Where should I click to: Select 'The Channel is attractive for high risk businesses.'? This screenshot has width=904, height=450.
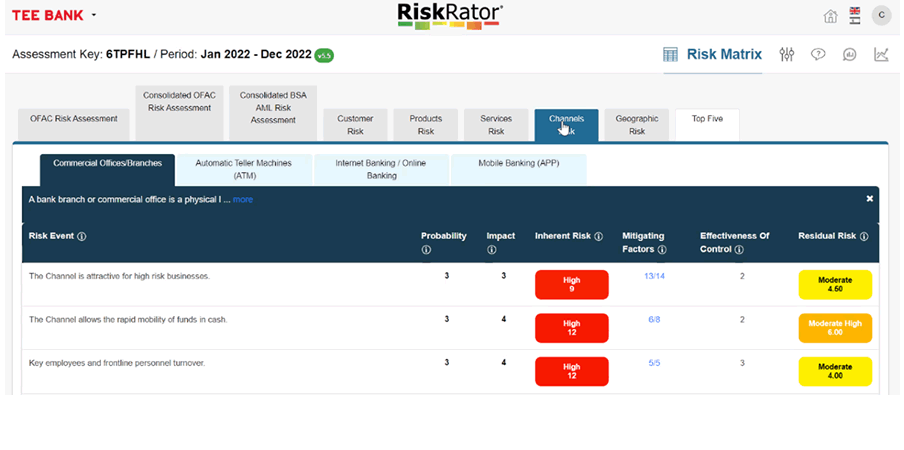119,276
